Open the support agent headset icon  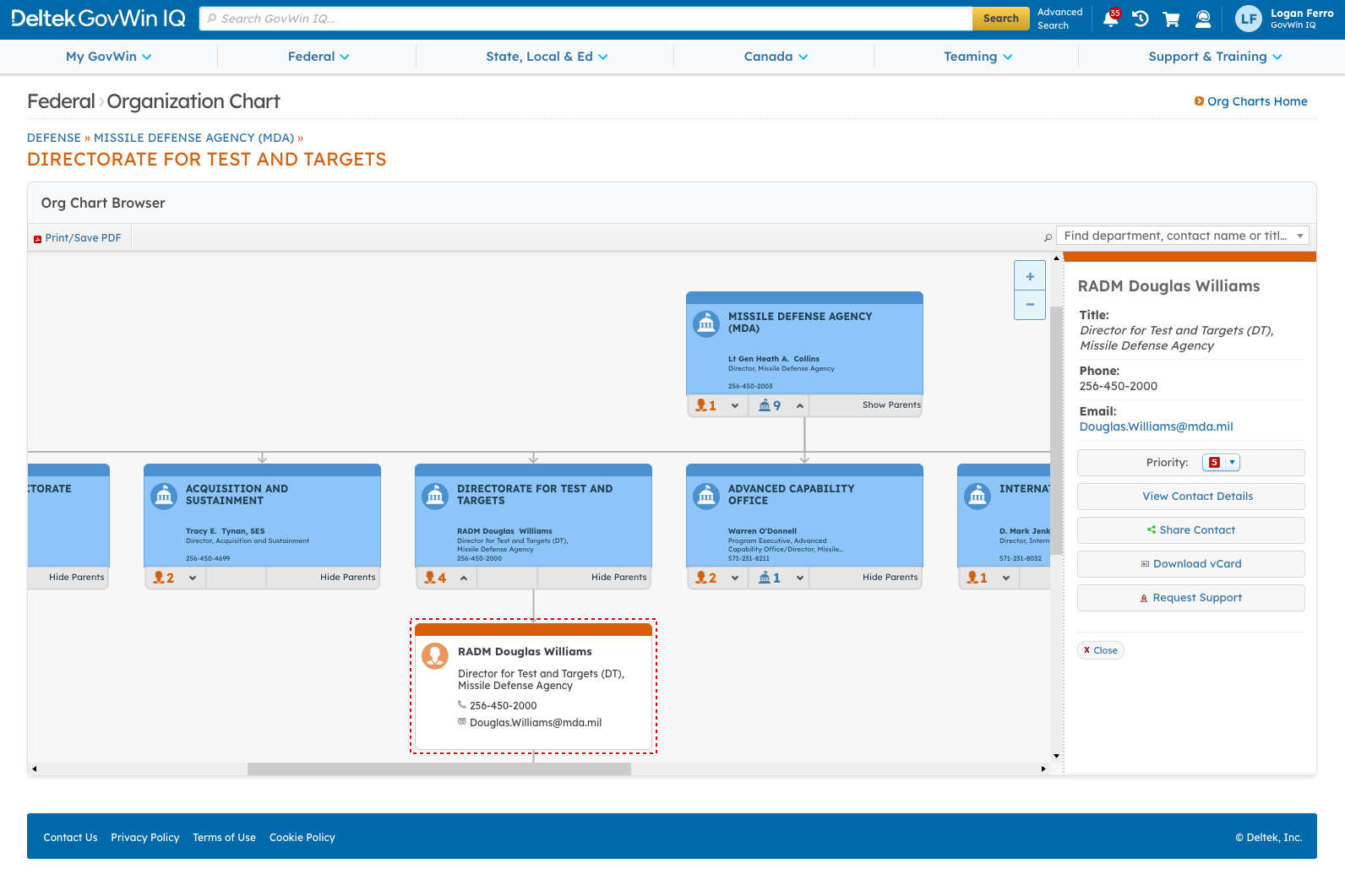pos(1203,19)
